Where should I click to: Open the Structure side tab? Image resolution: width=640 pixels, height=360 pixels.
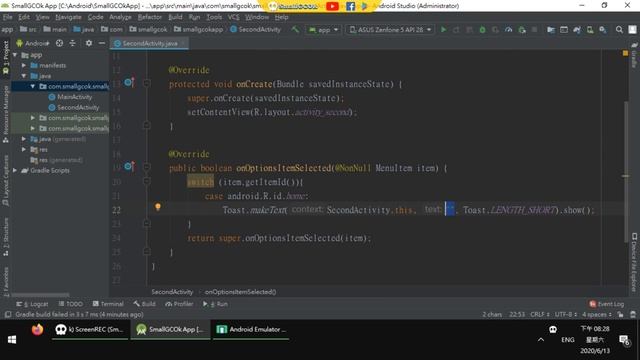tap(6, 237)
